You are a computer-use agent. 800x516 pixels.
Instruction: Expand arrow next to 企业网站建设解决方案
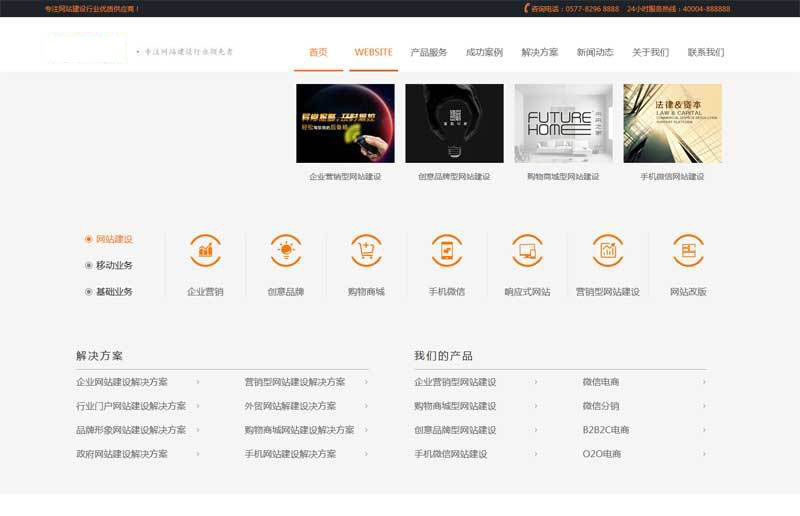[x=198, y=382]
